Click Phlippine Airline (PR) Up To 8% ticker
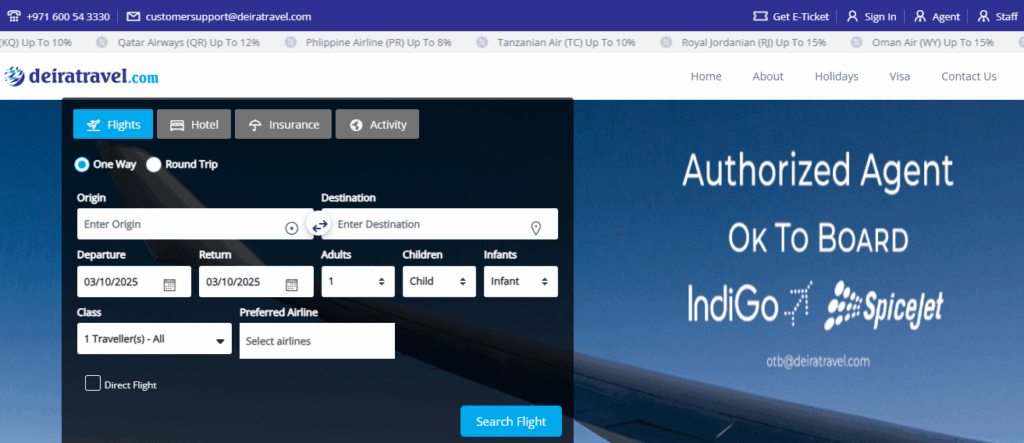The height and width of the screenshot is (443, 1024). click(379, 42)
